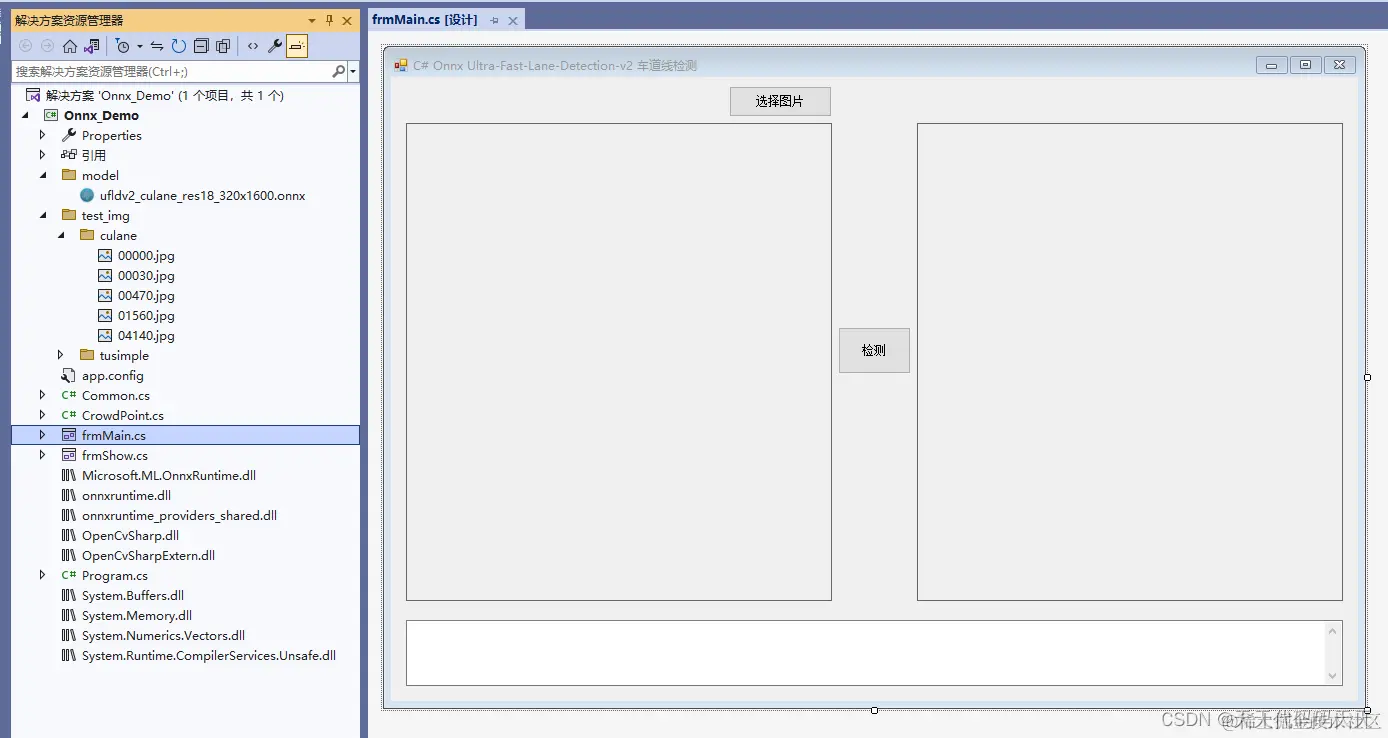Image resolution: width=1388 pixels, height=738 pixels.
Task: Expand the frmMain.cs node
Action: (x=42, y=435)
